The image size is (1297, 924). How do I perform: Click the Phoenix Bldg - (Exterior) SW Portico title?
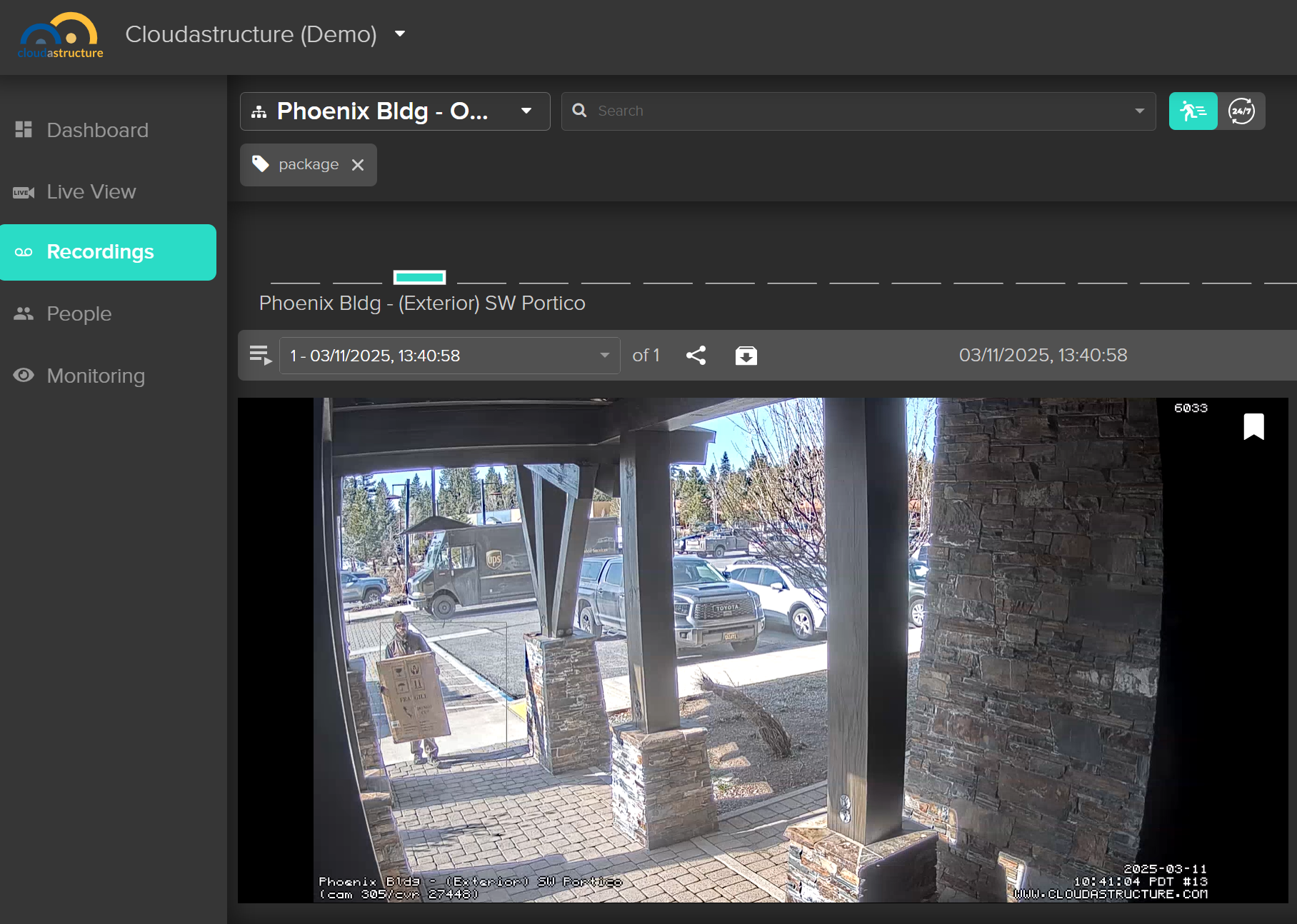pos(422,303)
